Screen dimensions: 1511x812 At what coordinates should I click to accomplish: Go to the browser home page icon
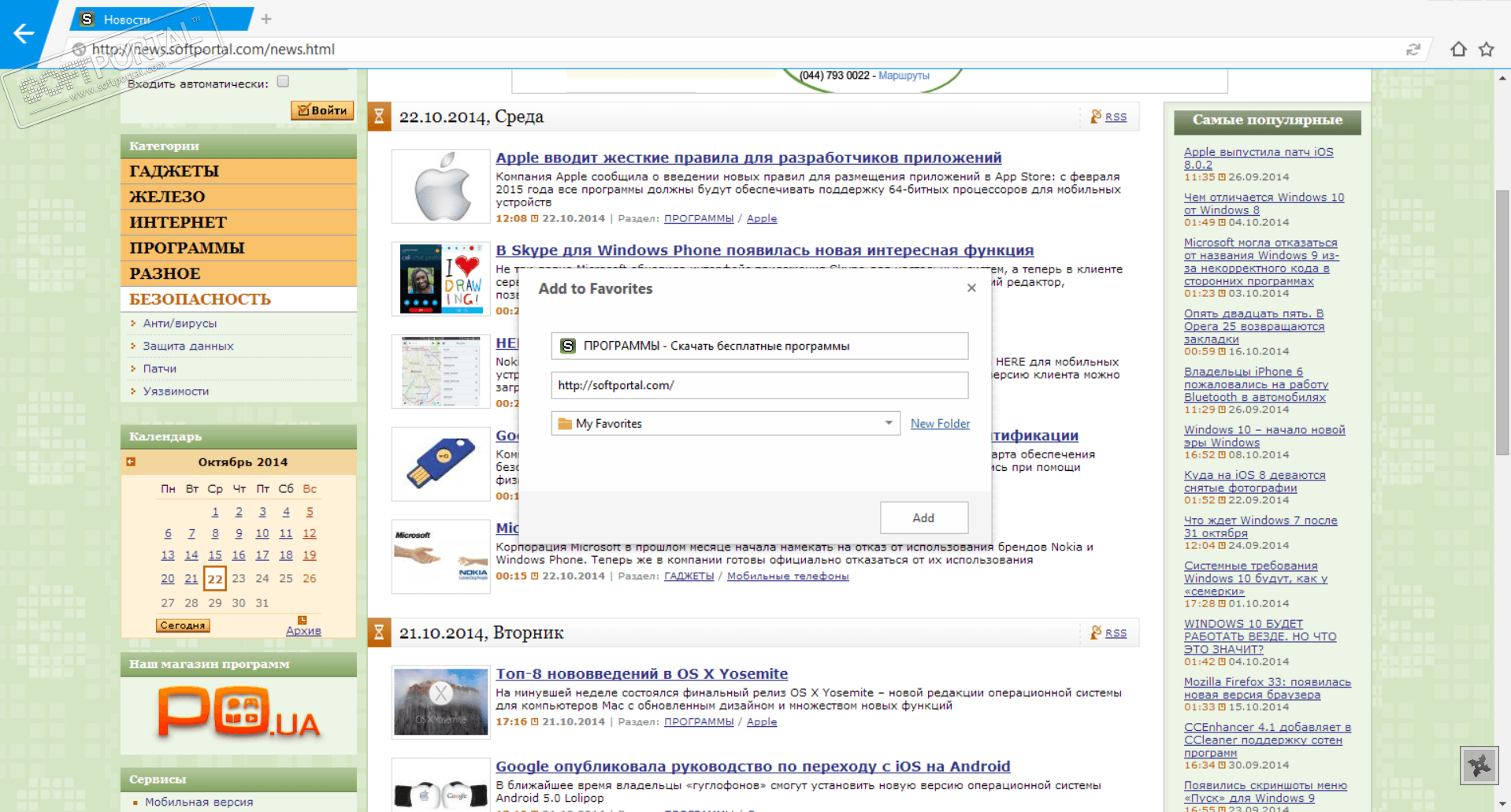[x=1458, y=50]
